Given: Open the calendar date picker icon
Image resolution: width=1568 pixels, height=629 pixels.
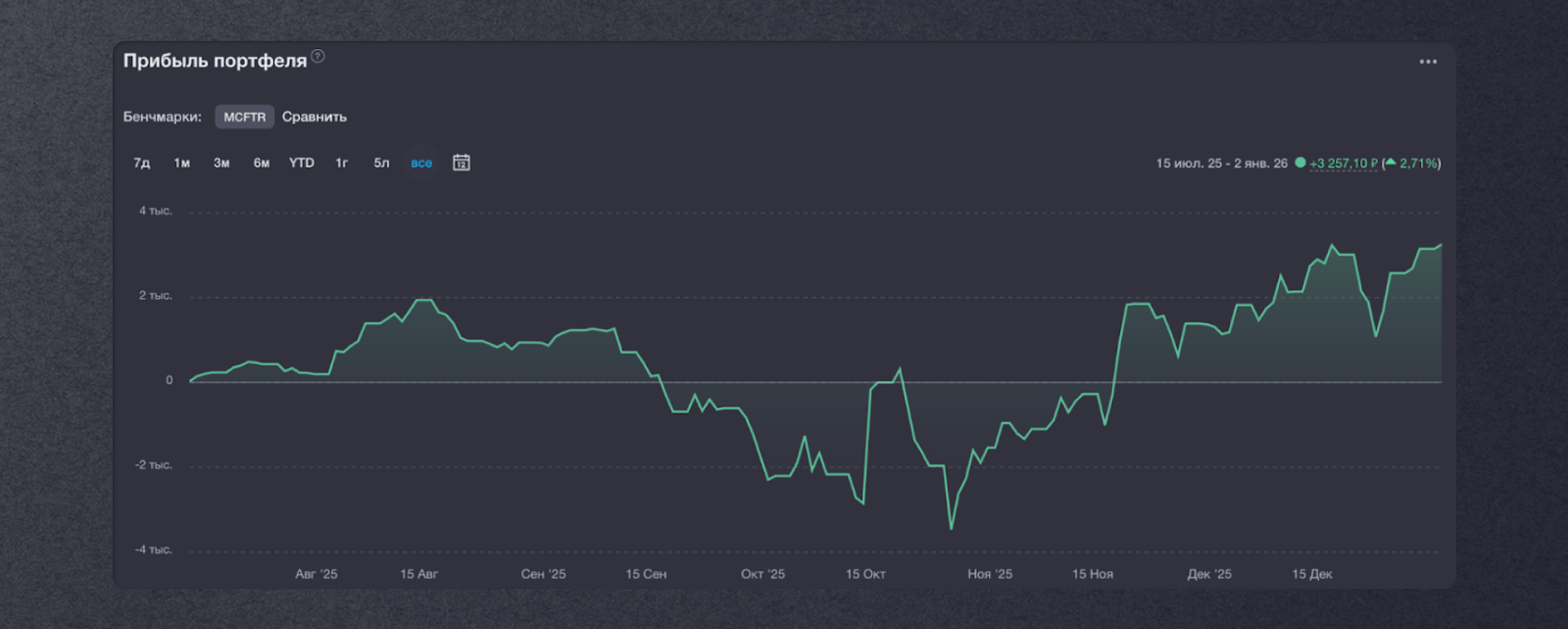Looking at the screenshot, I should coord(462,163).
